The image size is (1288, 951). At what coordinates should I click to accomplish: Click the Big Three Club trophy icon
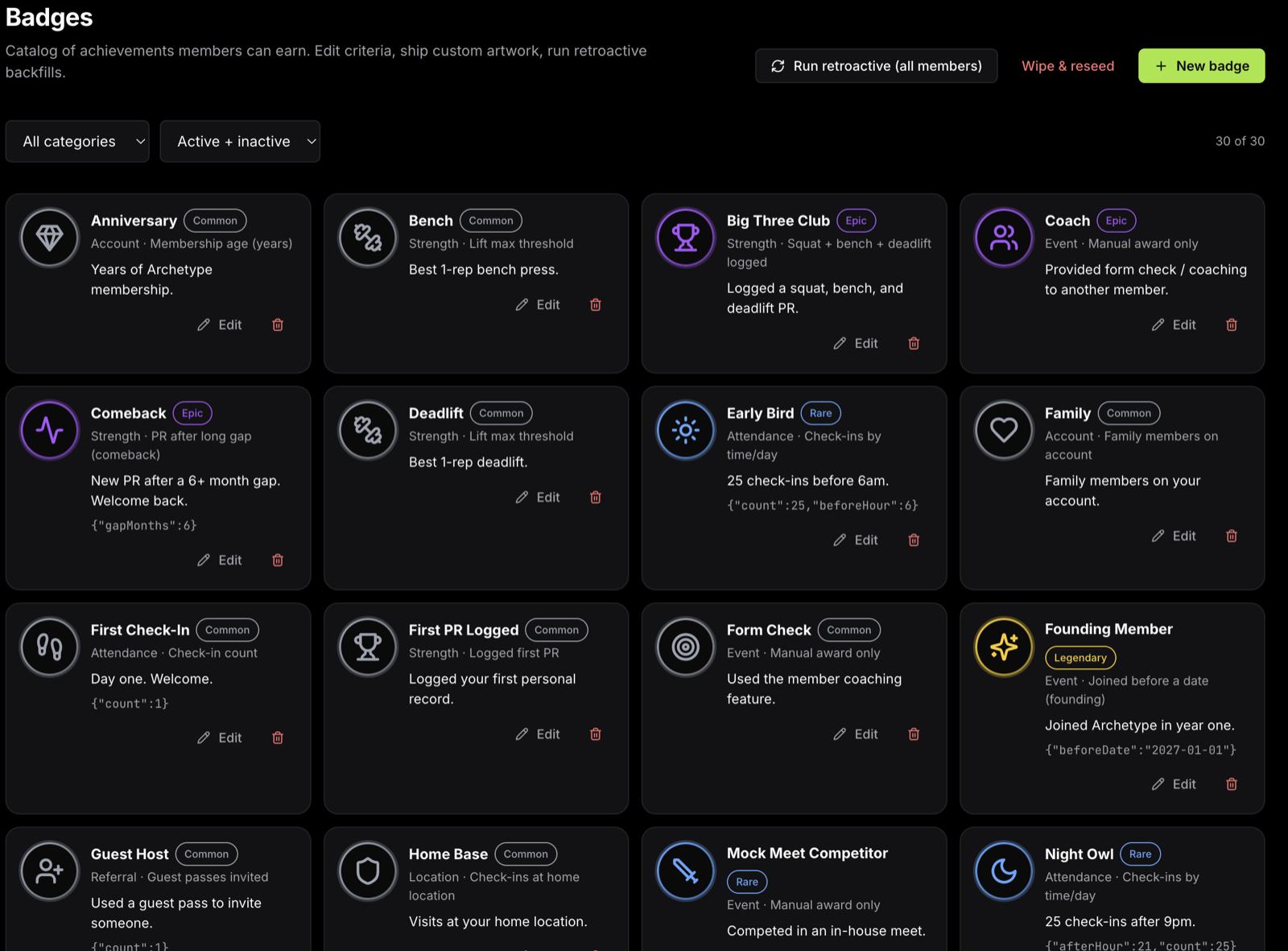coord(686,238)
